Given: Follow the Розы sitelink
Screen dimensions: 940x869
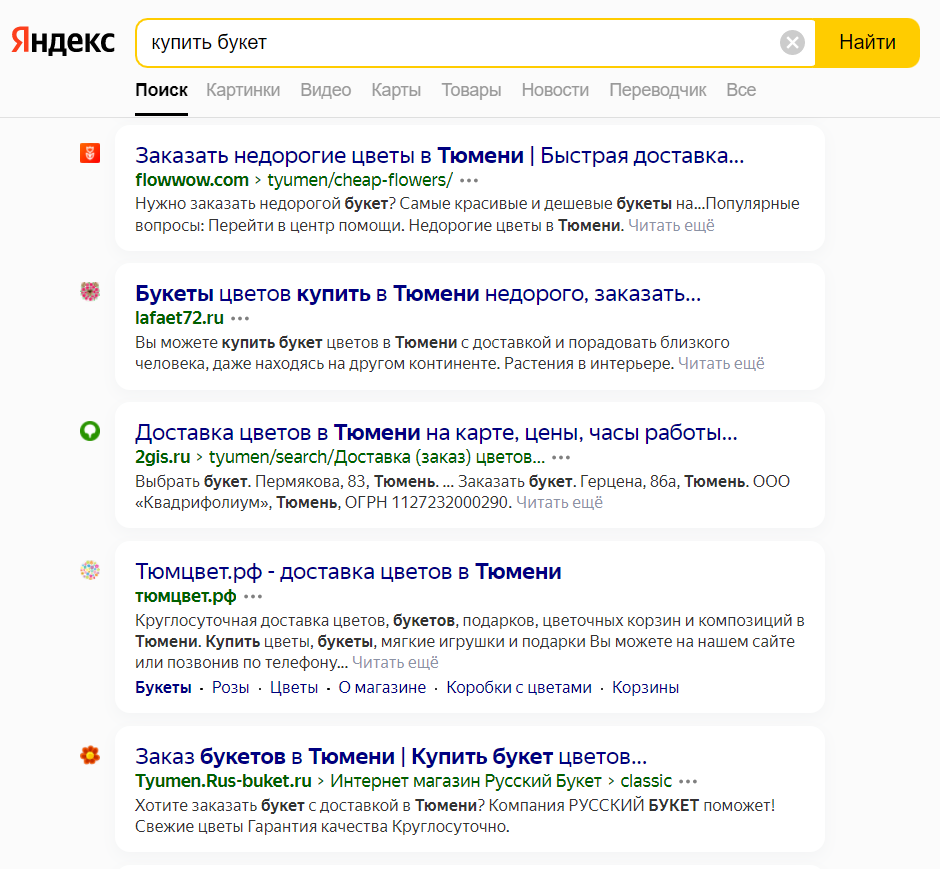Looking at the screenshot, I should (230, 688).
